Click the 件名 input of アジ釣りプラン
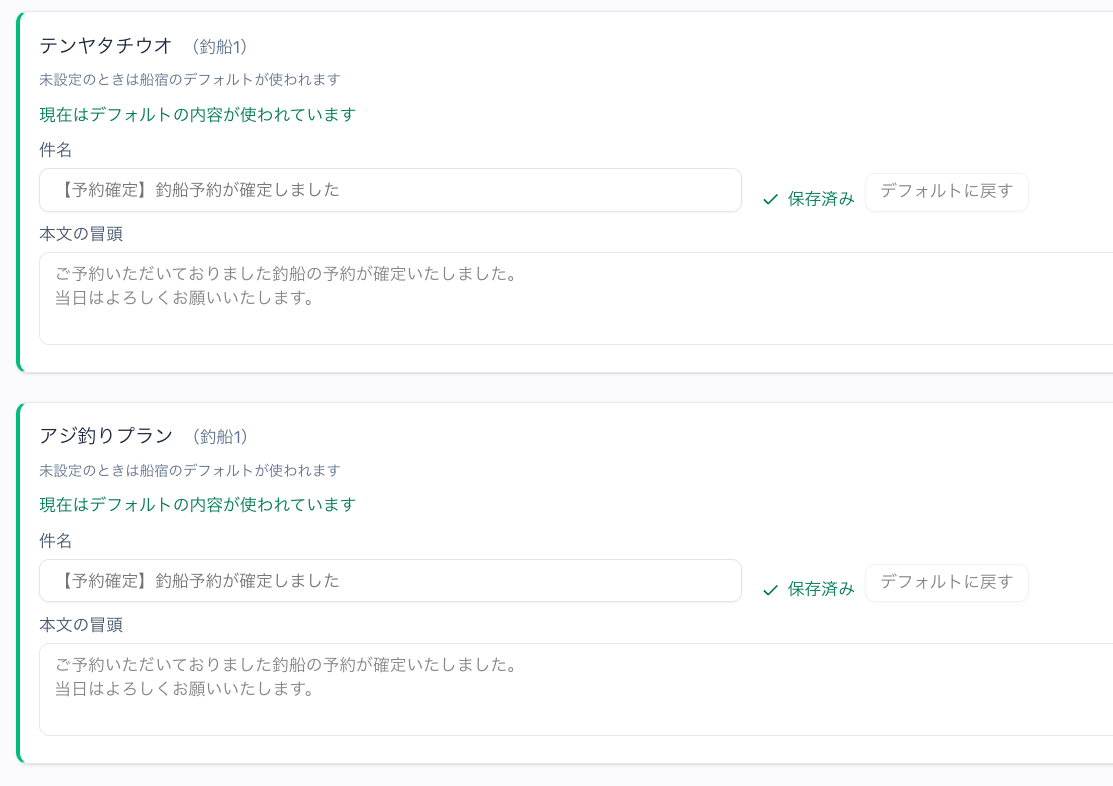The width and height of the screenshot is (1113, 786). [x=390, y=581]
